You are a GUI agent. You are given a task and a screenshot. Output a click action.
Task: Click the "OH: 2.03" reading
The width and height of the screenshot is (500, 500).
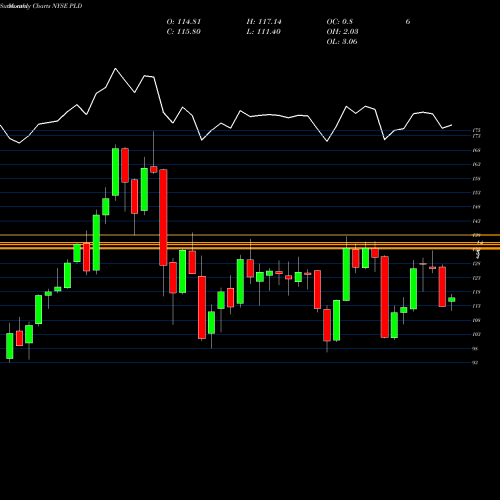click(342, 32)
